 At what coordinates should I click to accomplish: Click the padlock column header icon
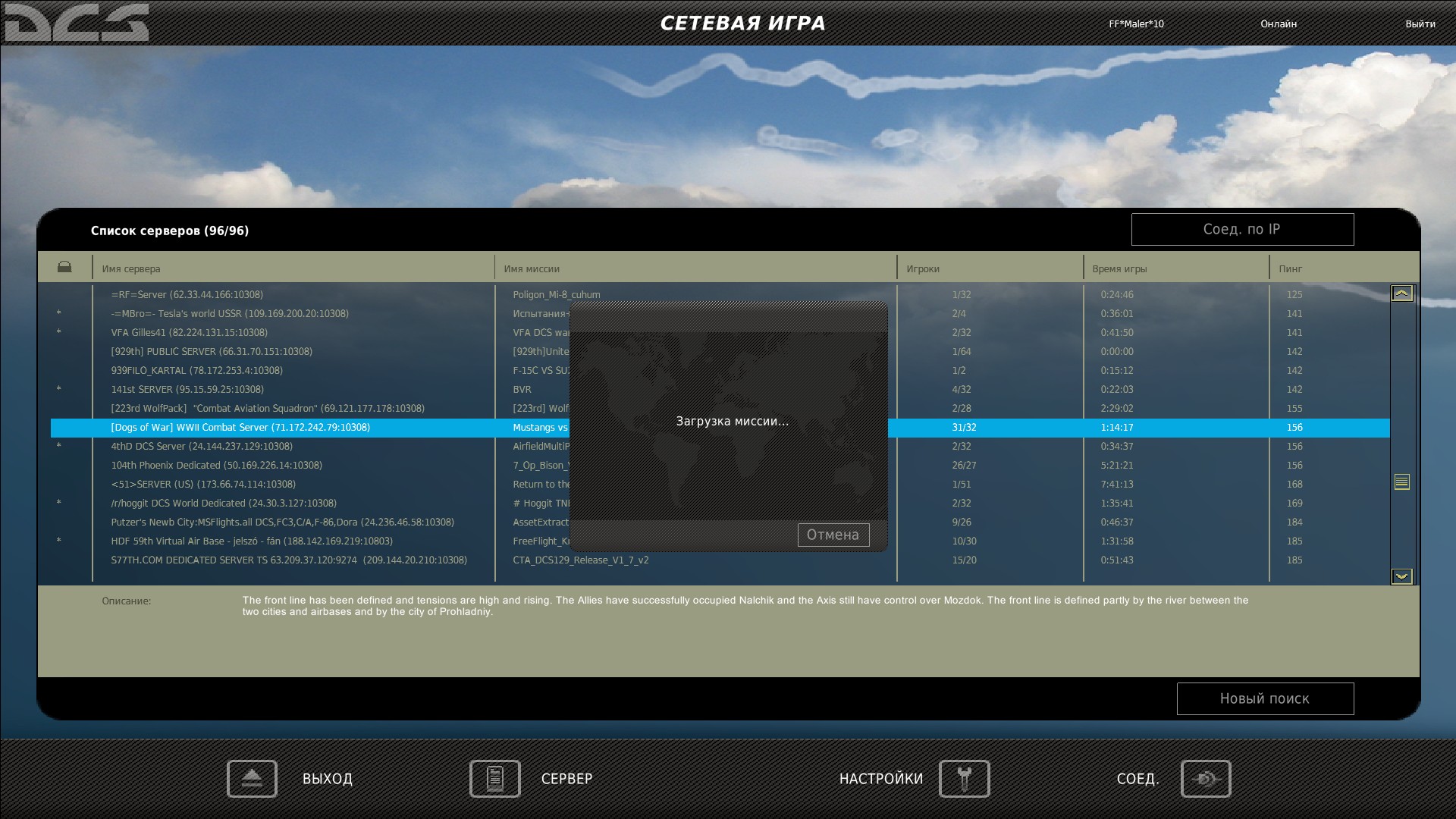(64, 267)
